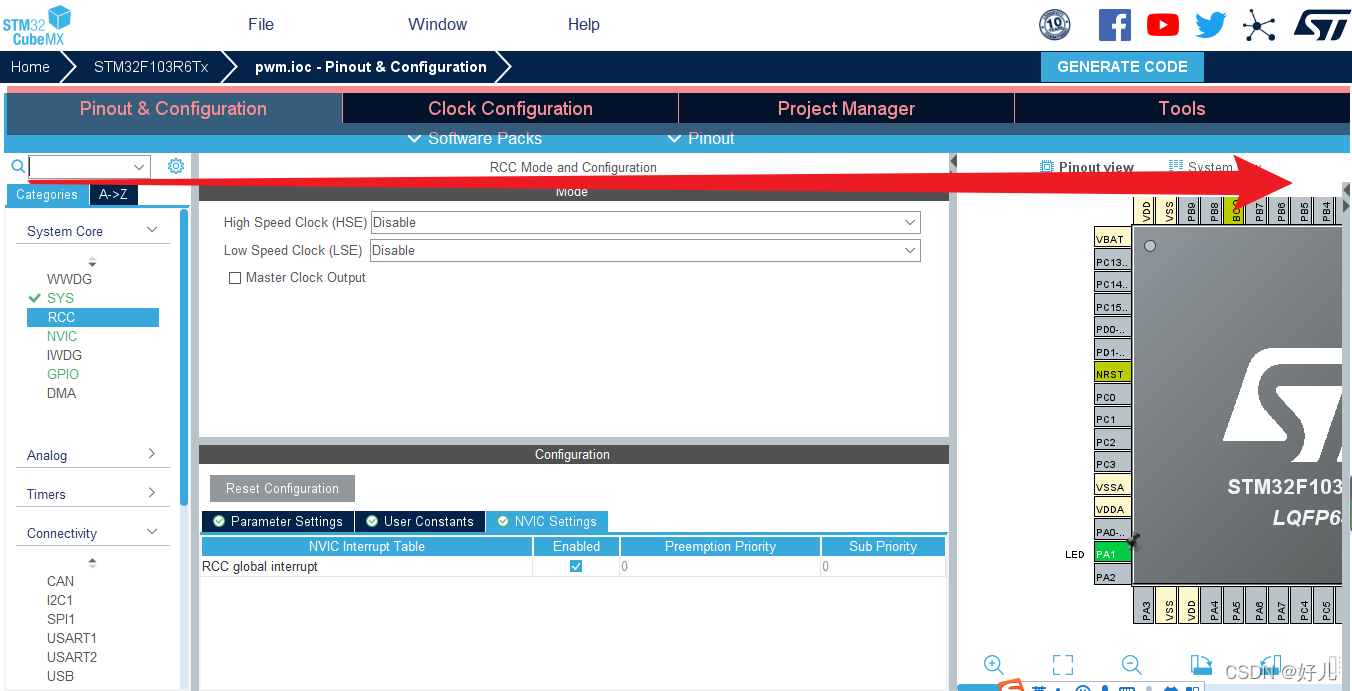
Task: Select the PC3 pin on chip
Action: [x=1113, y=464]
